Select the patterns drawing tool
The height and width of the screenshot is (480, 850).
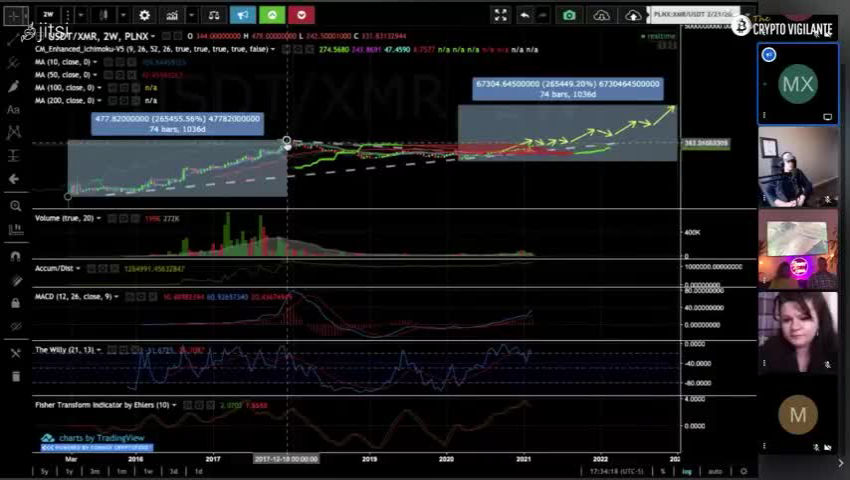pos(14,132)
